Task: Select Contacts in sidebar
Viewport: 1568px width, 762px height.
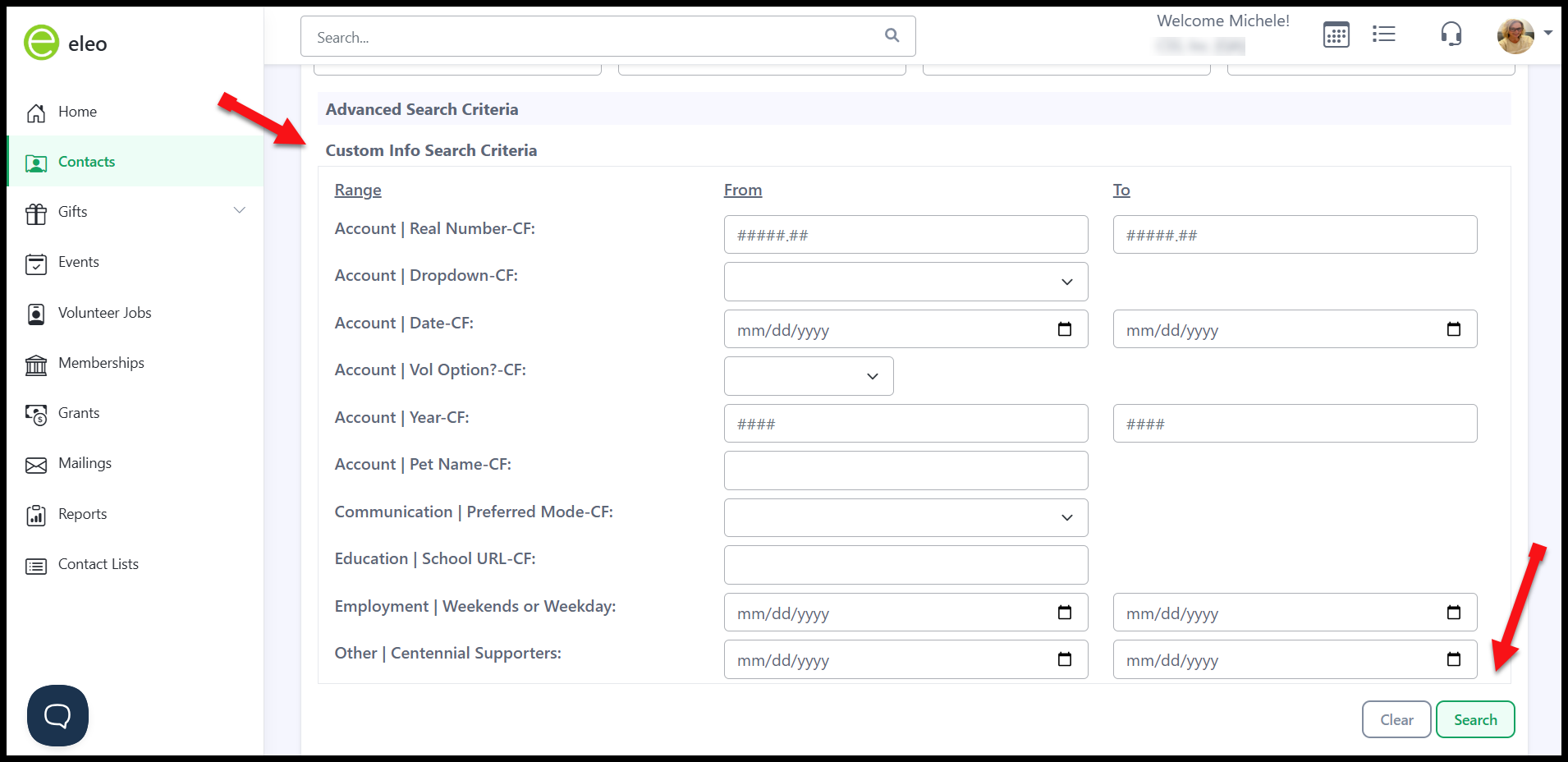Action: click(x=135, y=162)
